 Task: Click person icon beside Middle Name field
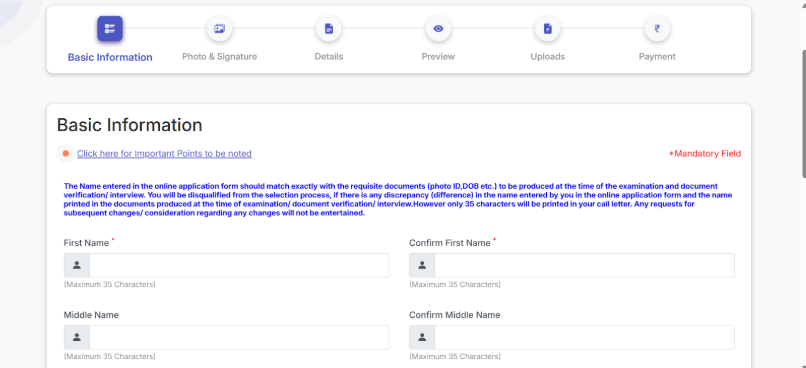point(77,337)
